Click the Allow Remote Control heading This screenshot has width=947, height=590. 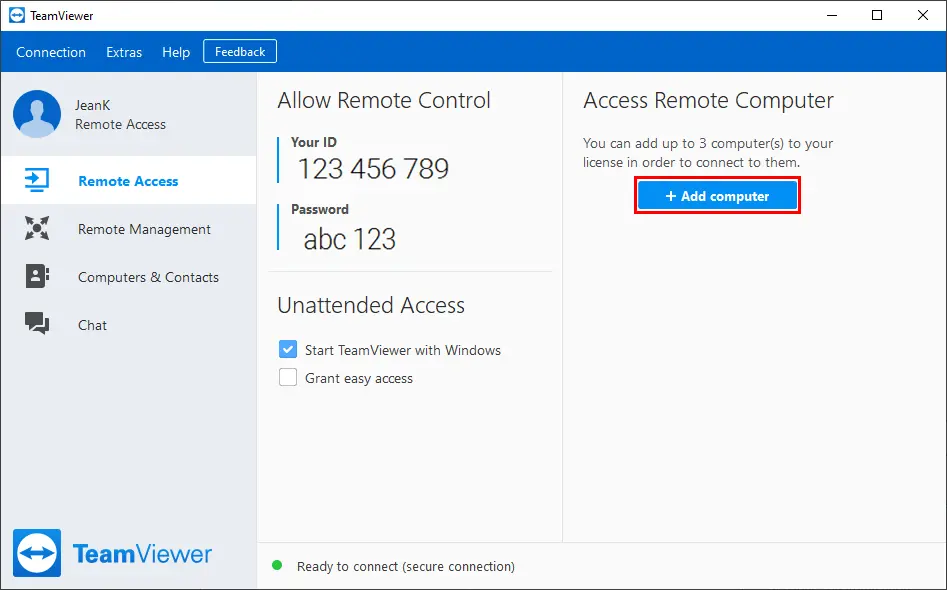point(384,100)
